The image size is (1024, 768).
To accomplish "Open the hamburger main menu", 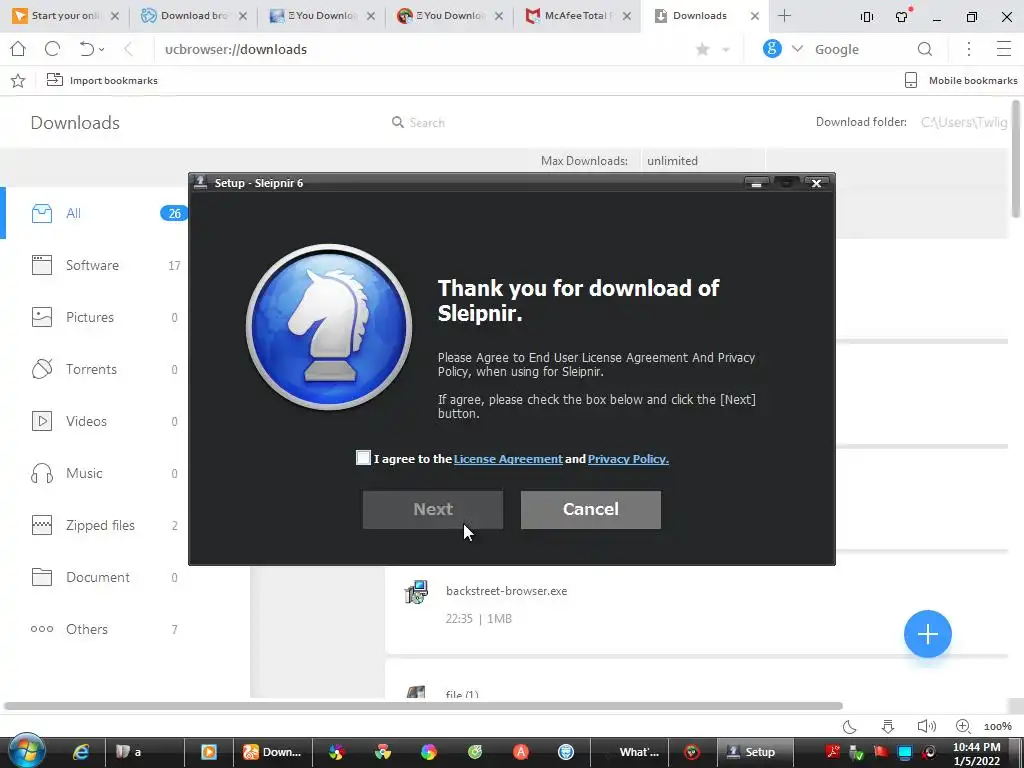I will click(1004, 49).
